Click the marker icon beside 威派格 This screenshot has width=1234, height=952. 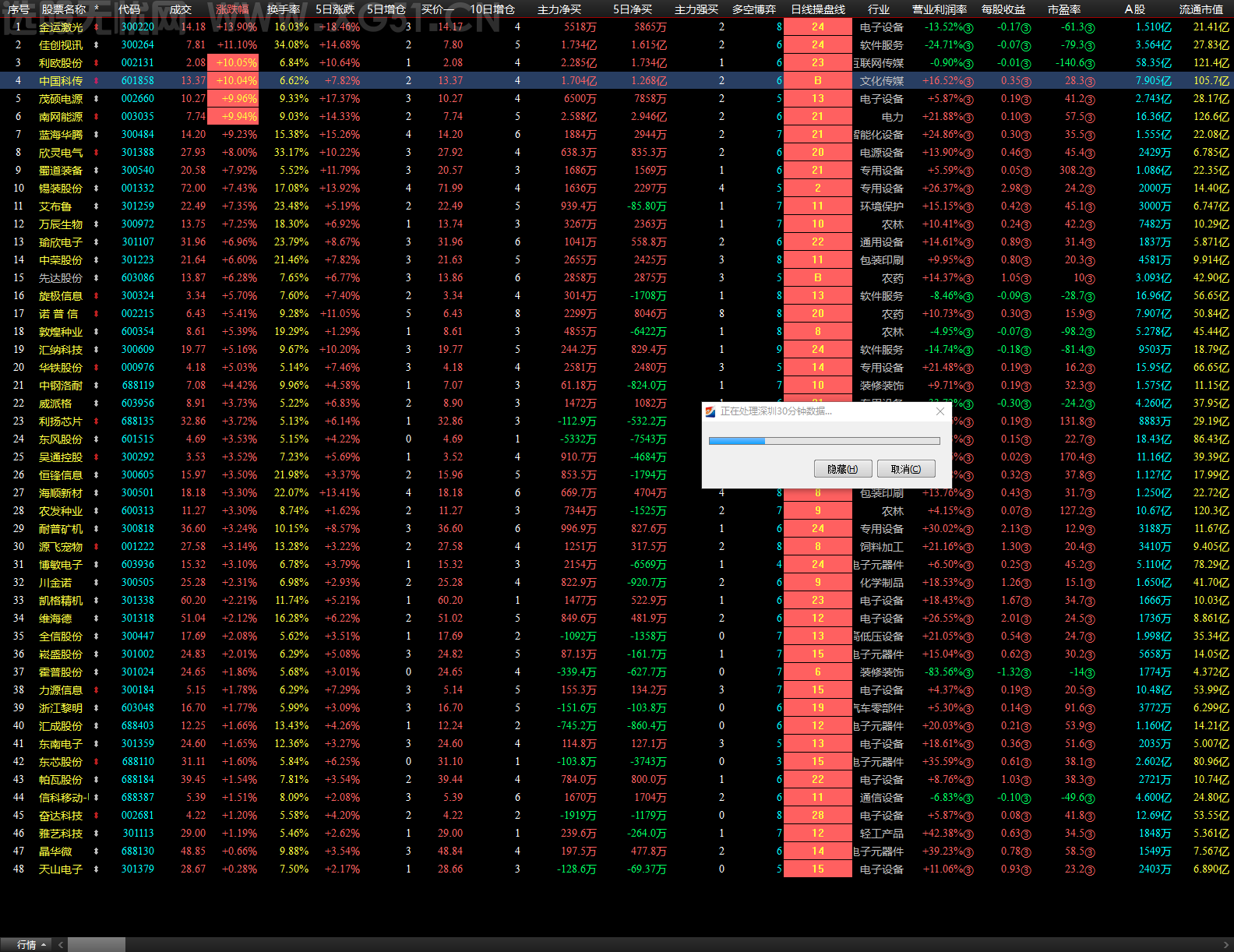pyautogui.click(x=97, y=404)
